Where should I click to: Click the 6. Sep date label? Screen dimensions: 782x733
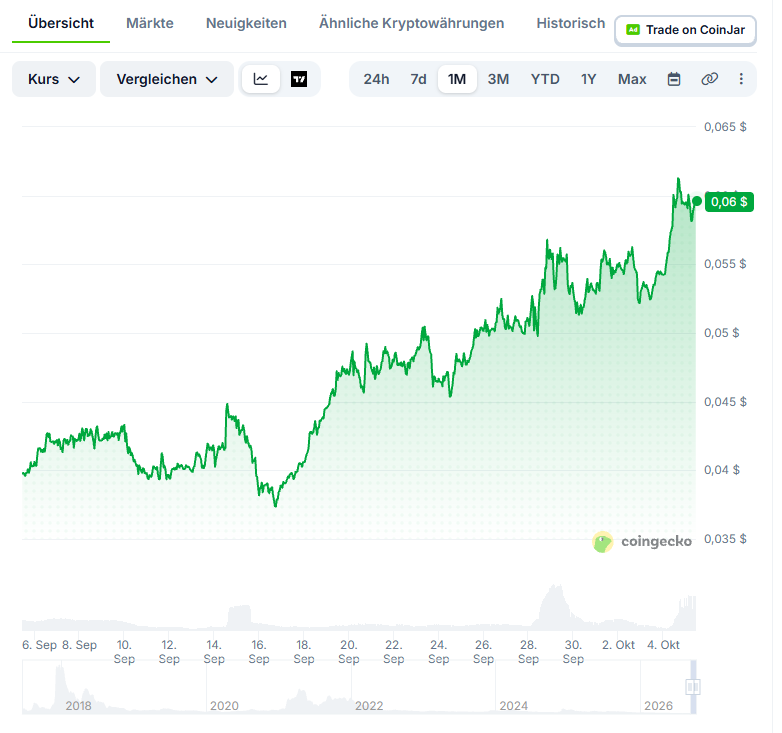tap(39, 645)
